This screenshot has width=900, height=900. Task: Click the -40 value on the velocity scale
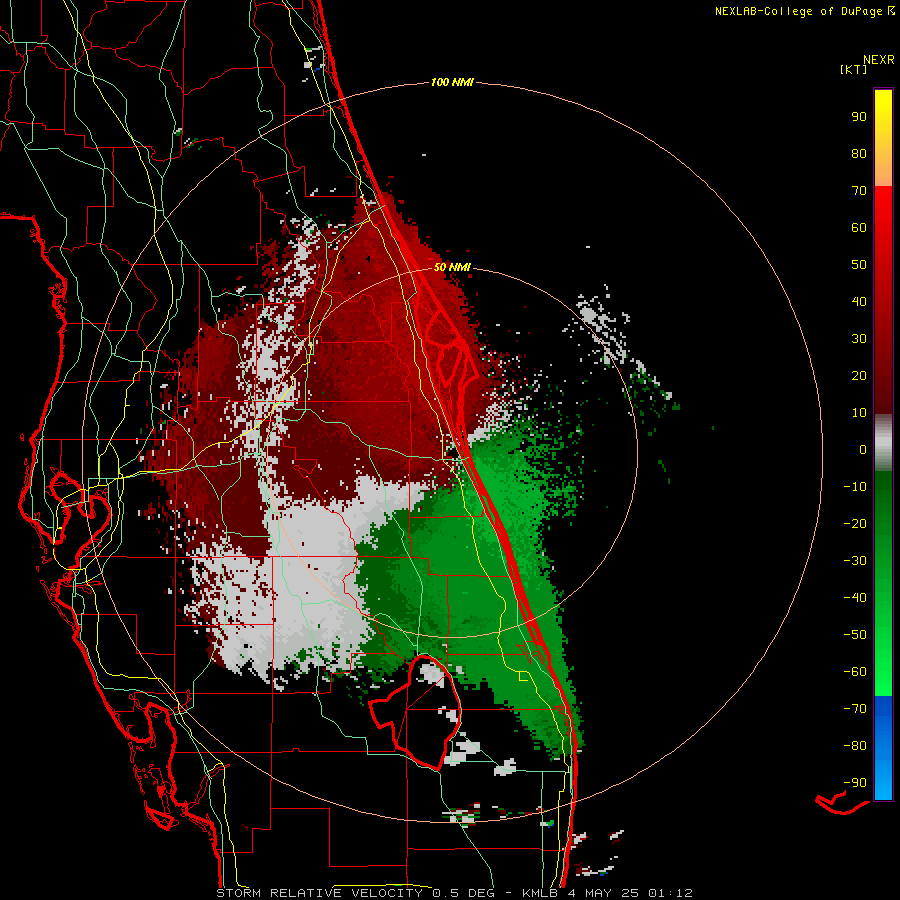[x=855, y=598]
